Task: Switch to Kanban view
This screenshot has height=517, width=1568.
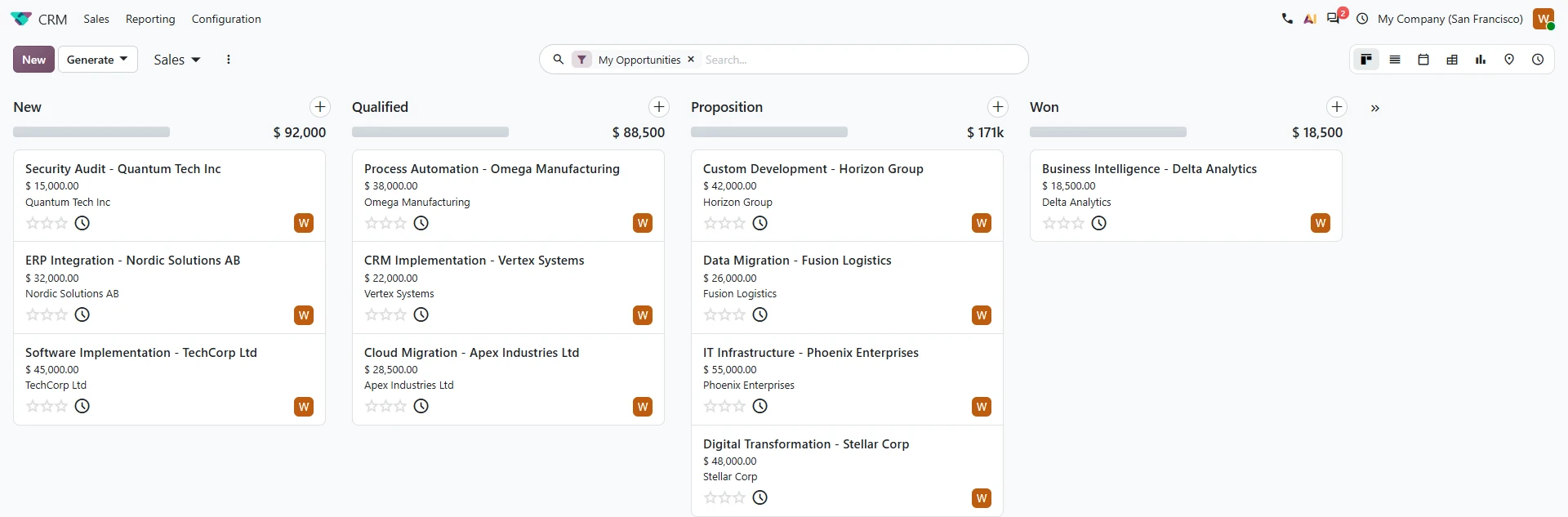Action: click(1366, 60)
